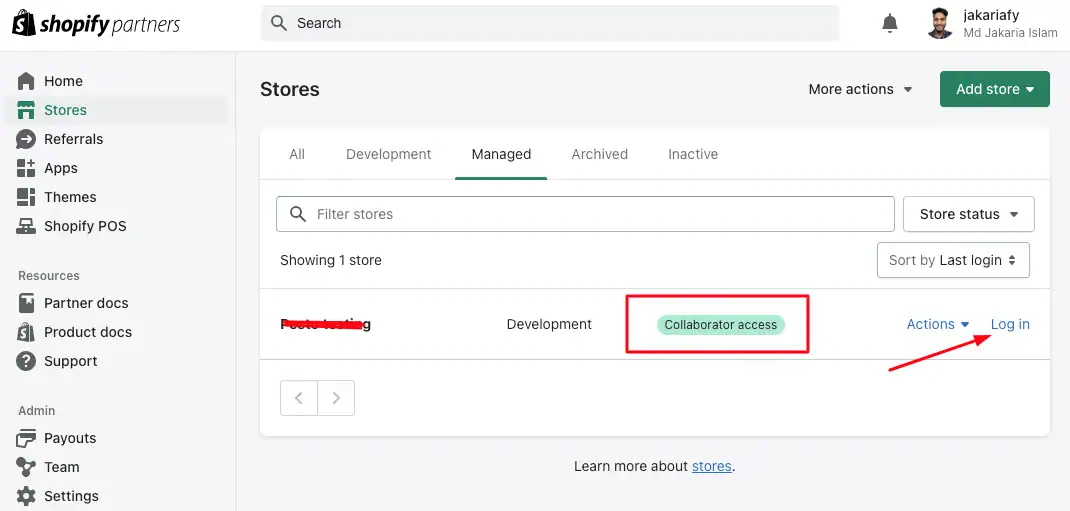The height and width of the screenshot is (511, 1070).
Task: Open notifications bell icon
Action: [890, 23]
